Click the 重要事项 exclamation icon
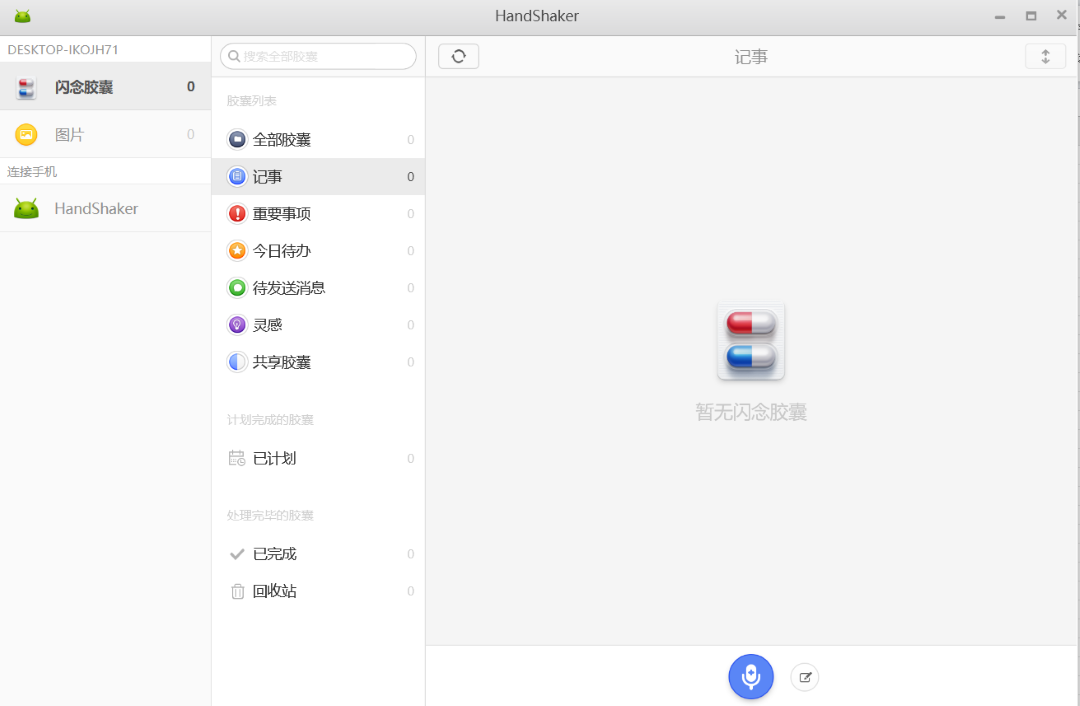 click(237, 213)
